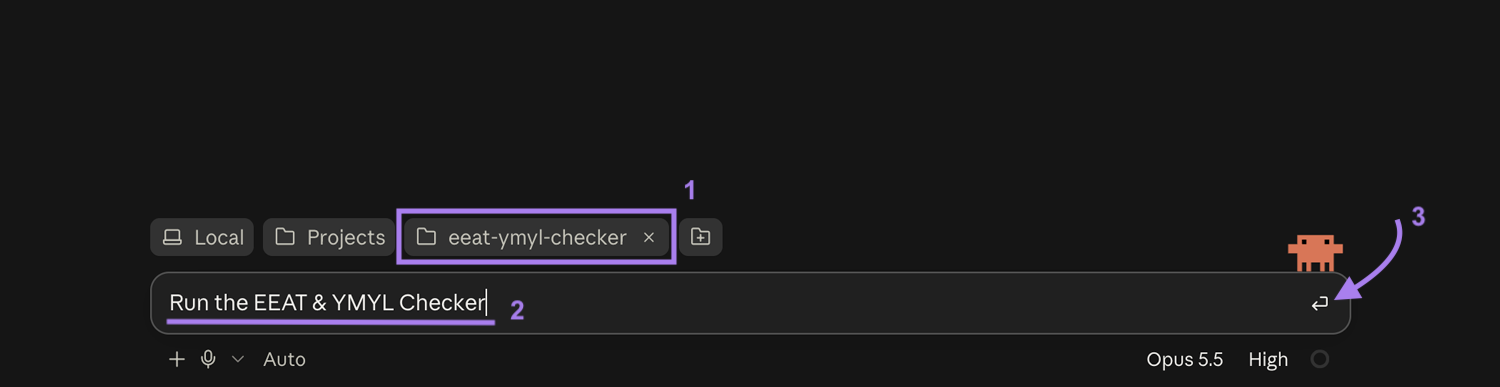Click the return-arrow send icon

[x=1320, y=303]
